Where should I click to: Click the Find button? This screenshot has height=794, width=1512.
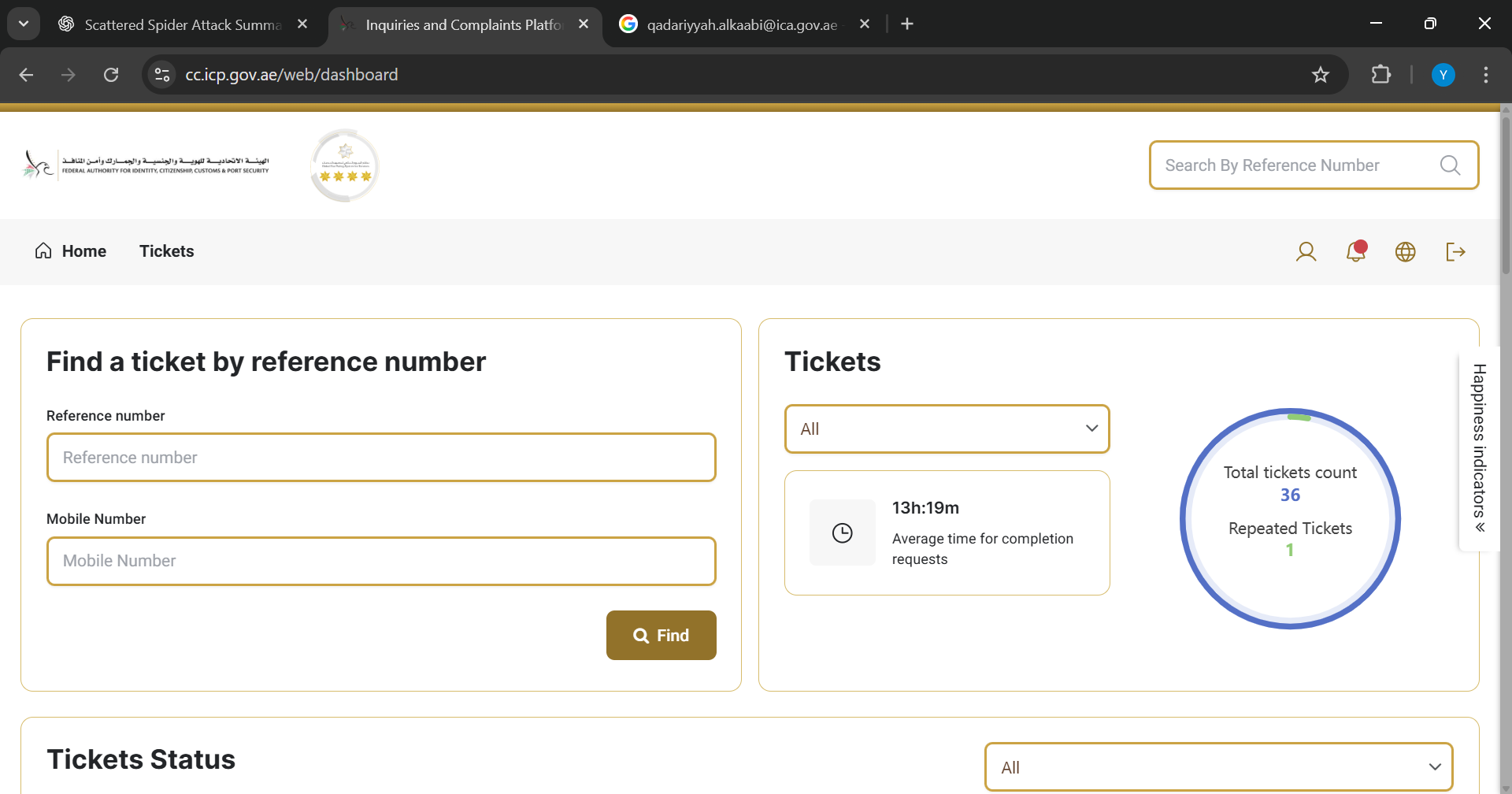661,636
